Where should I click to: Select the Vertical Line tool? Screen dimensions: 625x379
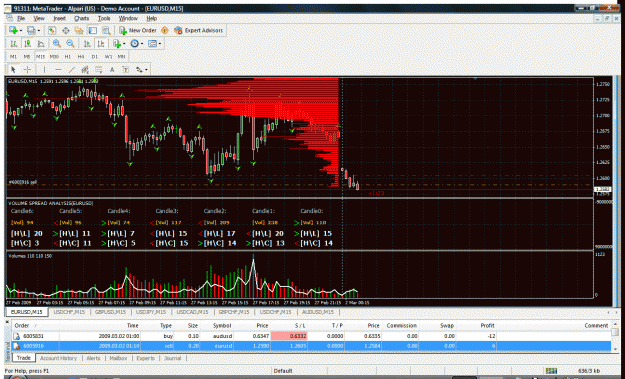click(44, 70)
